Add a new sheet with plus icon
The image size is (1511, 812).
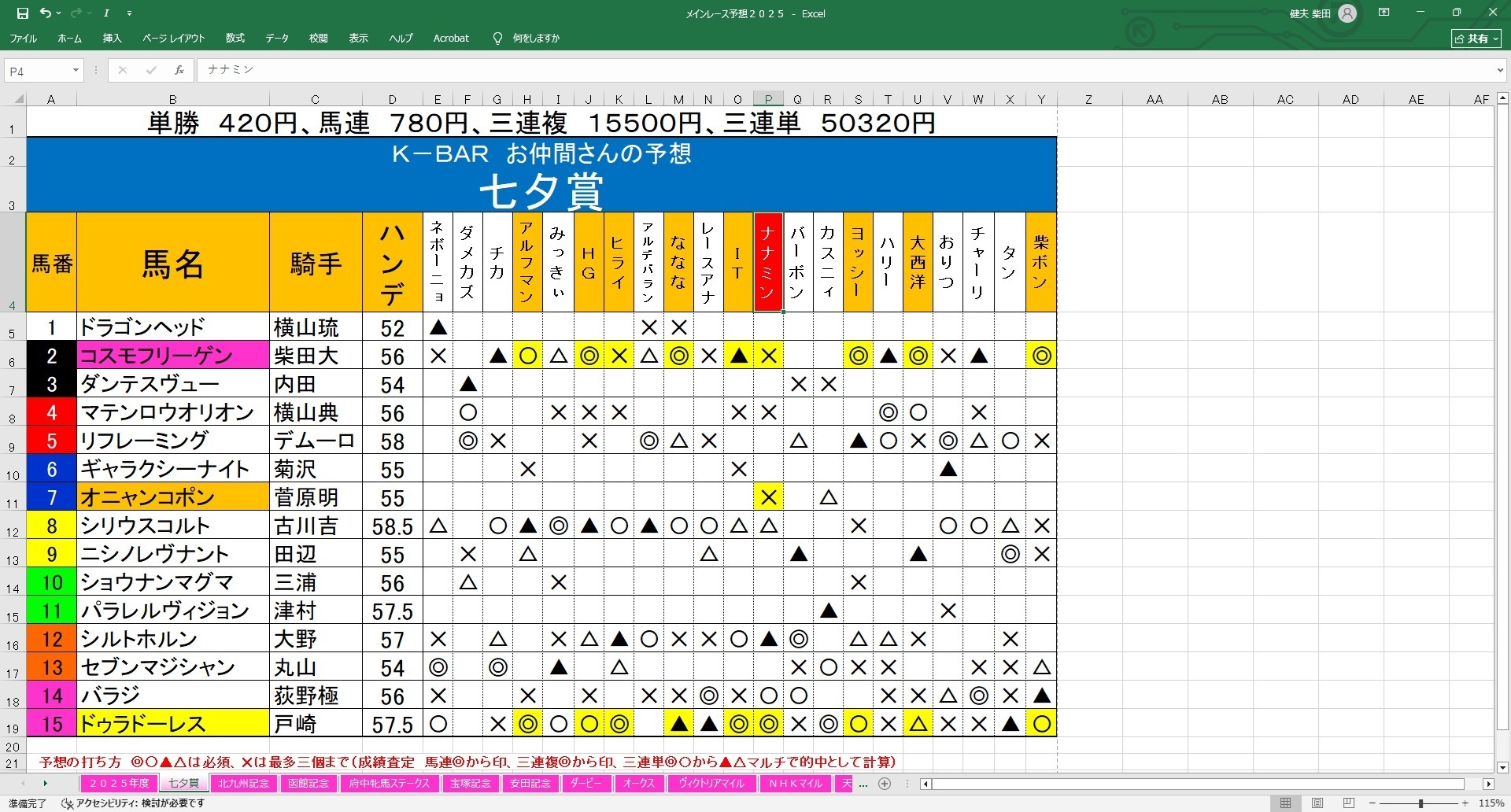[885, 784]
